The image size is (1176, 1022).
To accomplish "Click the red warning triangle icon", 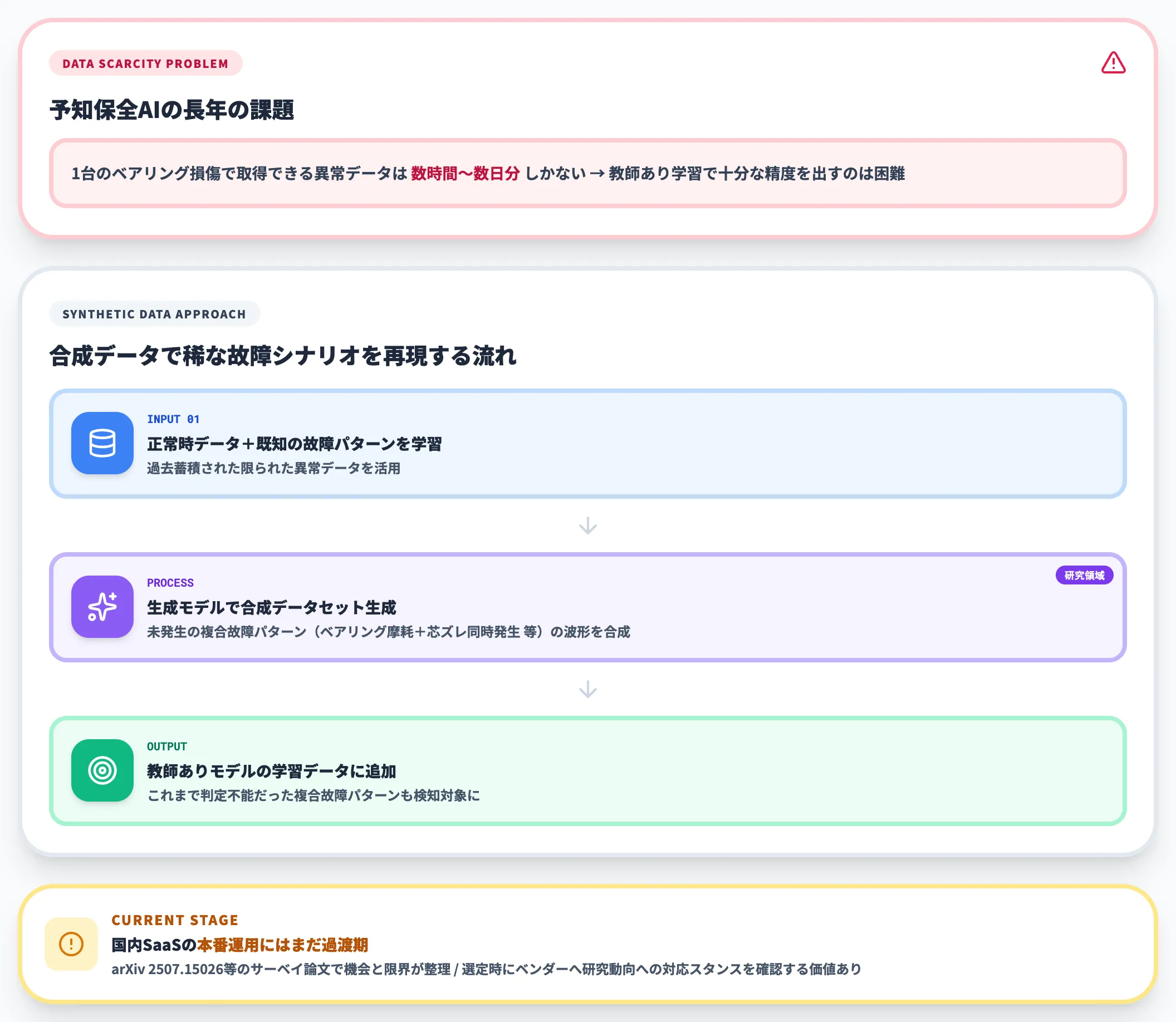I will tap(1113, 63).
